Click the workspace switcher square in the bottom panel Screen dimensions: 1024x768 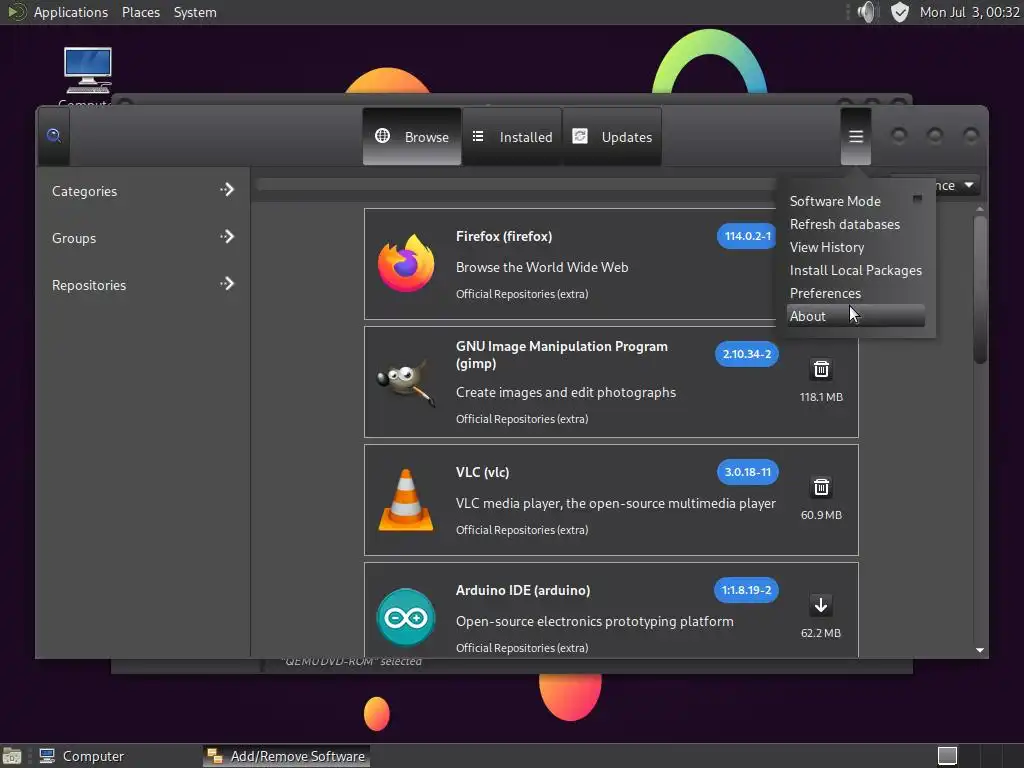tap(947, 756)
